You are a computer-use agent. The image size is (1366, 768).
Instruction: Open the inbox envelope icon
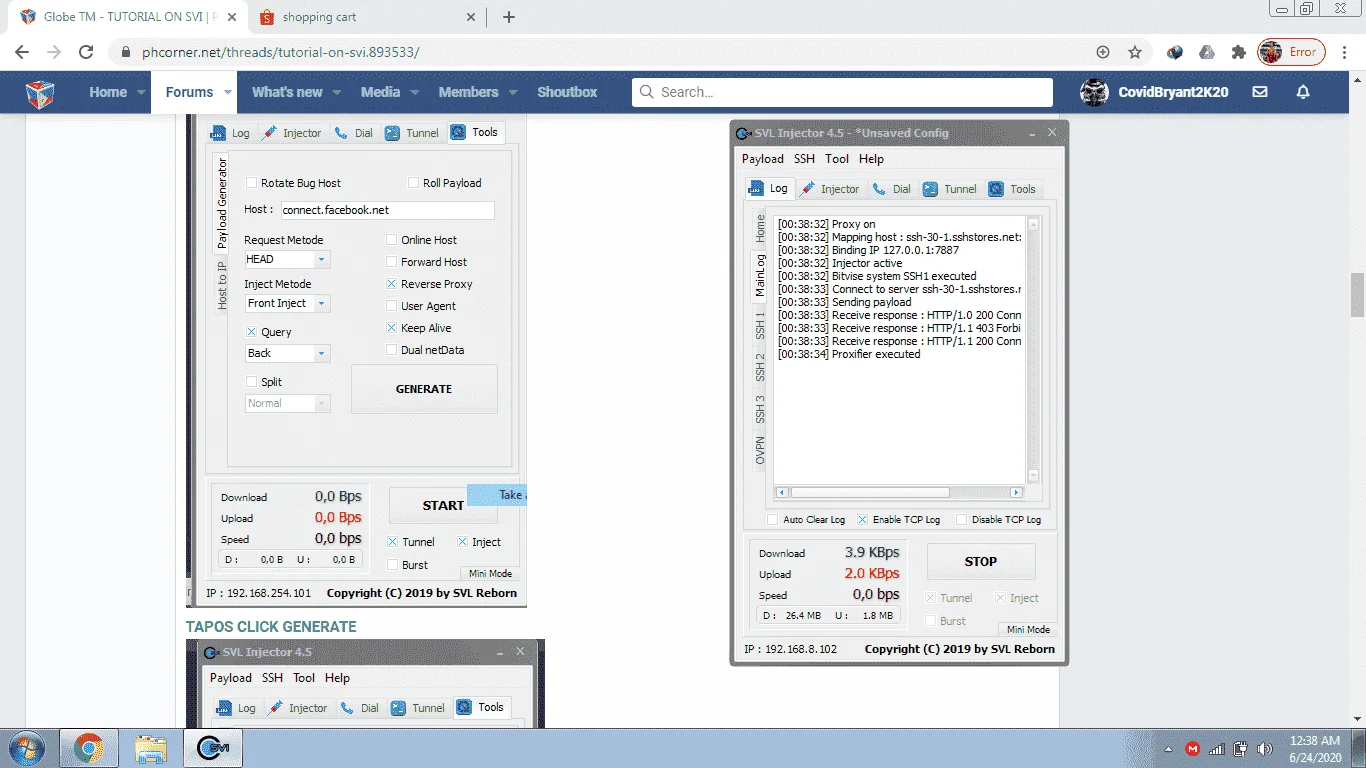[1260, 92]
